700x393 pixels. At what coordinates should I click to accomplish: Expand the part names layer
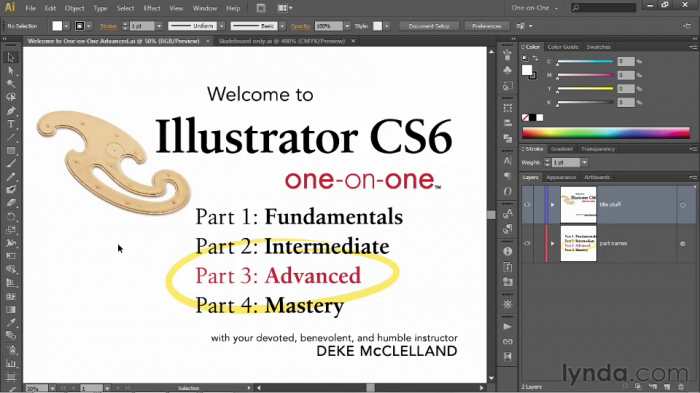(553, 243)
